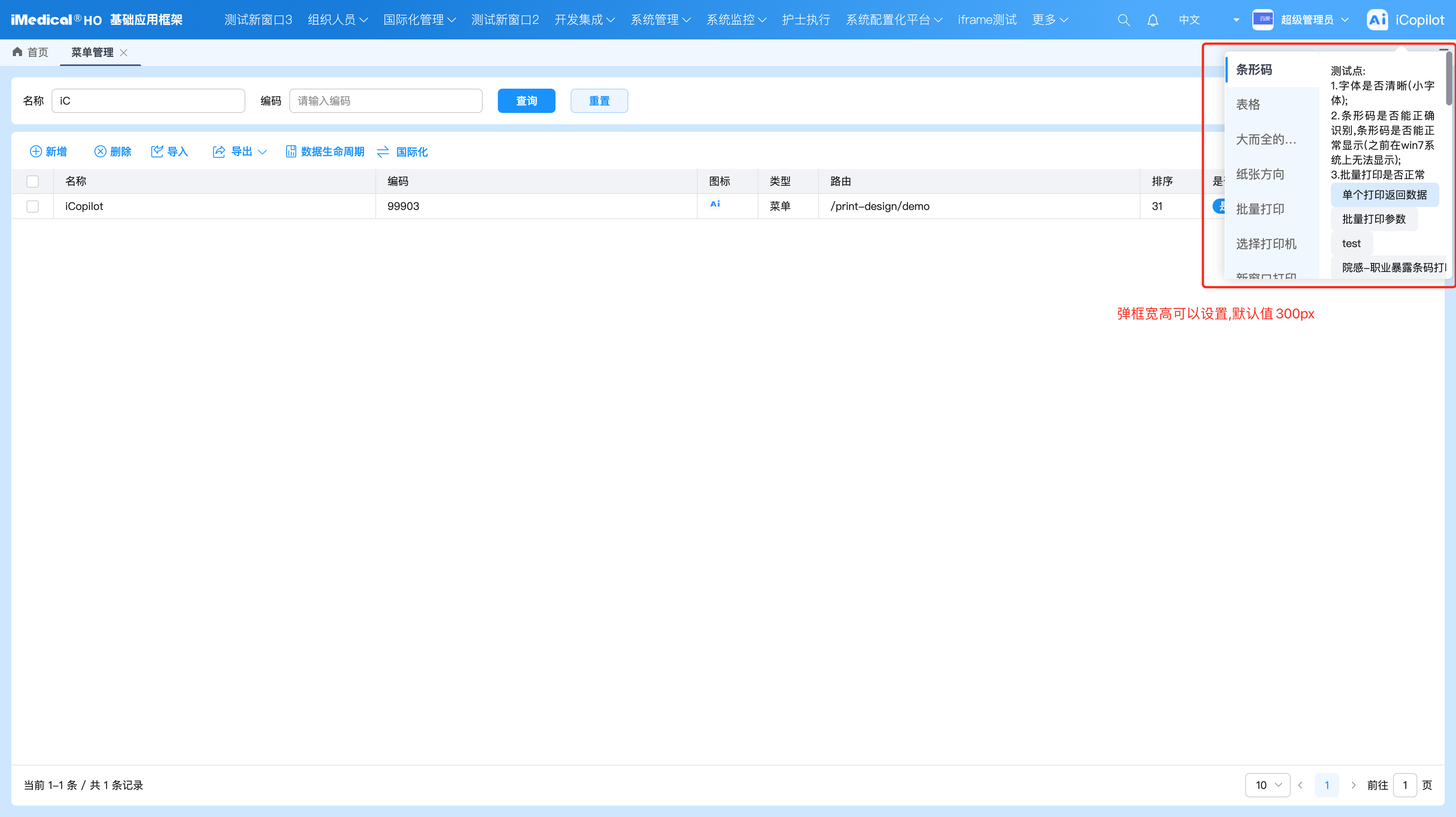Open iCopilot AI assistant icon
The width and height of the screenshot is (1456, 817).
(x=1377, y=20)
